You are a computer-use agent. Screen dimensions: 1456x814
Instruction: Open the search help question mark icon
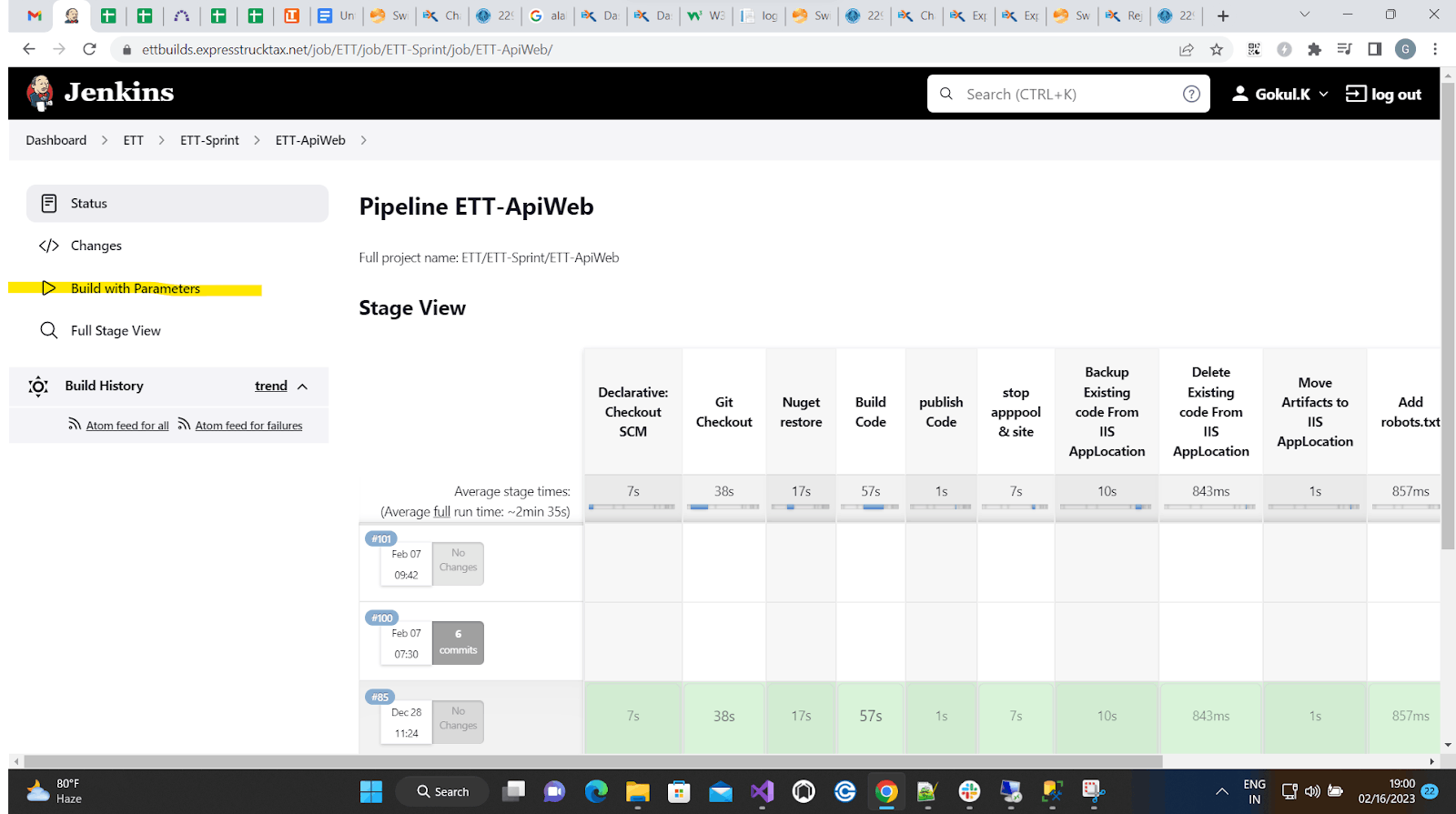(1191, 94)
